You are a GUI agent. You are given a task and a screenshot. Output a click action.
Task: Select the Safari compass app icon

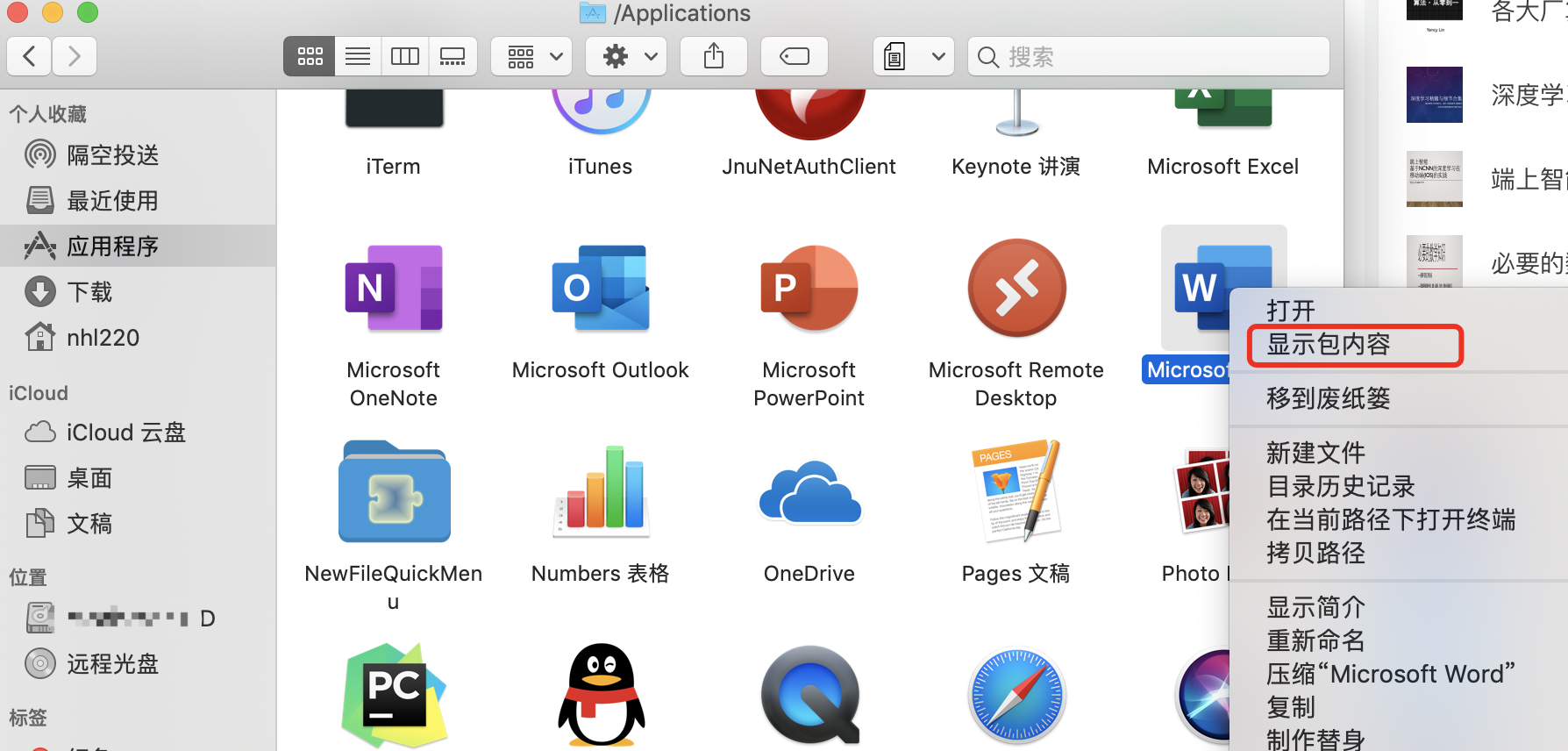coord(1016,695)
